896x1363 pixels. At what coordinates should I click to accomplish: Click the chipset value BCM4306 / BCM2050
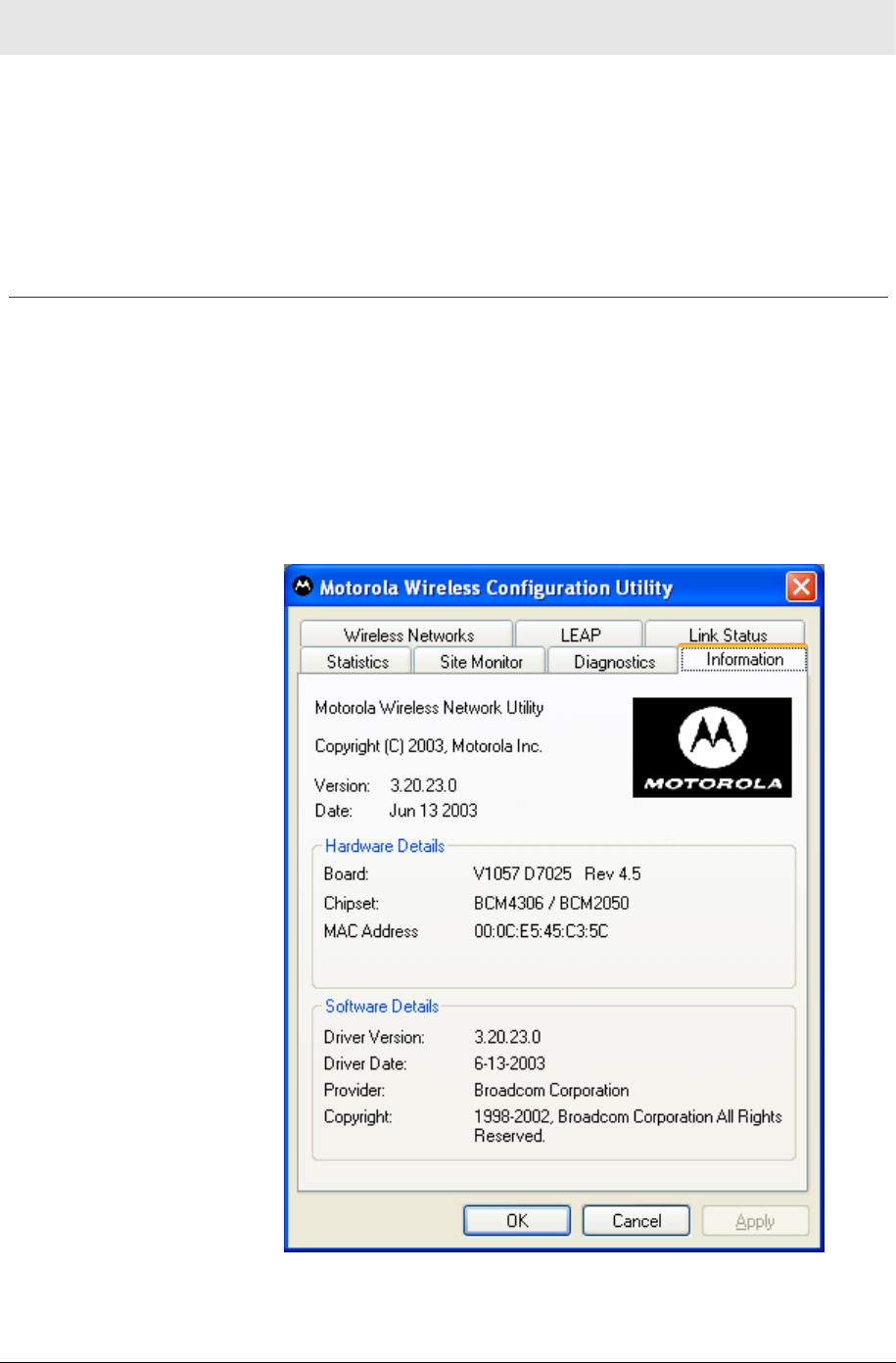(551, 903)
